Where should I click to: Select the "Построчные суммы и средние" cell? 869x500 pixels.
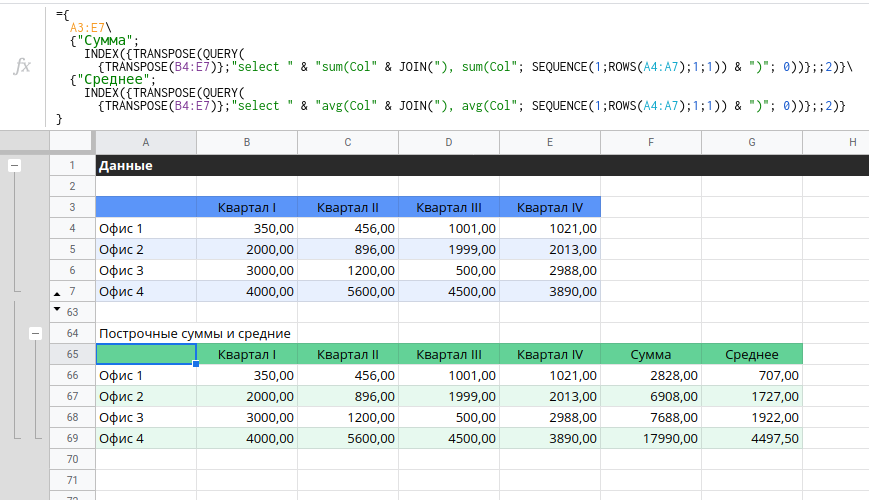194,332
